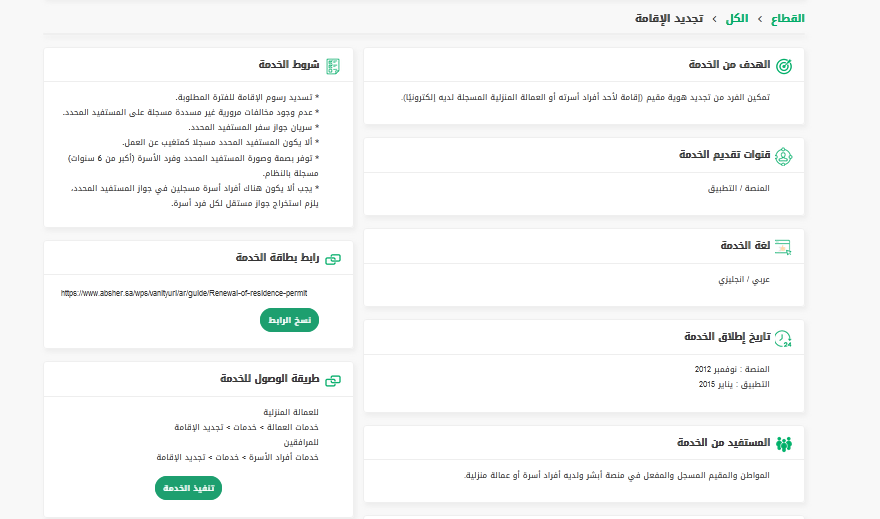This screenshot has height=519, width=880.
Task: Click the شروط الخدمة card heading
Action: click(x=289, y=65)
